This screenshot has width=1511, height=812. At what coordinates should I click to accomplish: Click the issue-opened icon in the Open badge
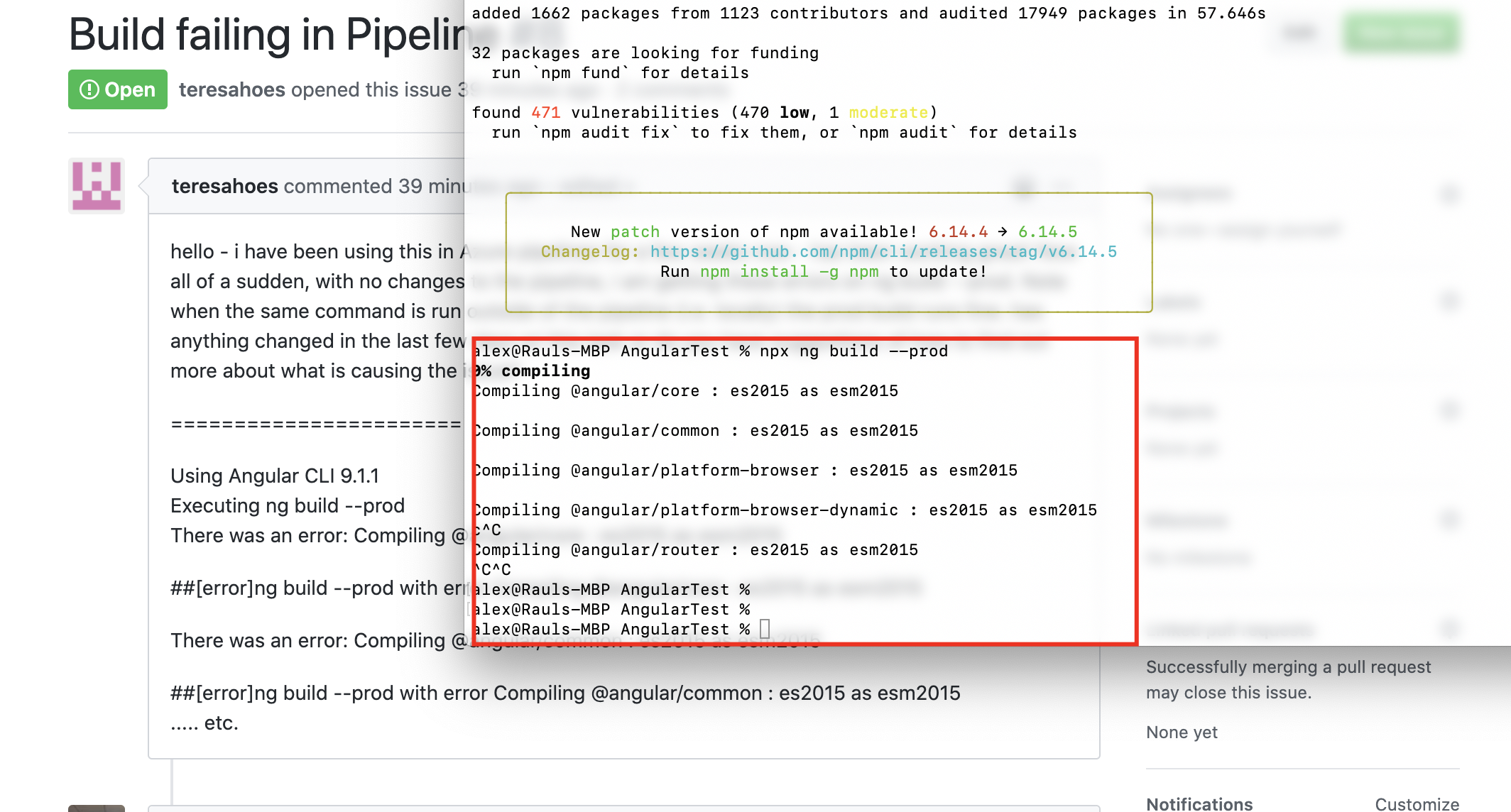(88, 89)
